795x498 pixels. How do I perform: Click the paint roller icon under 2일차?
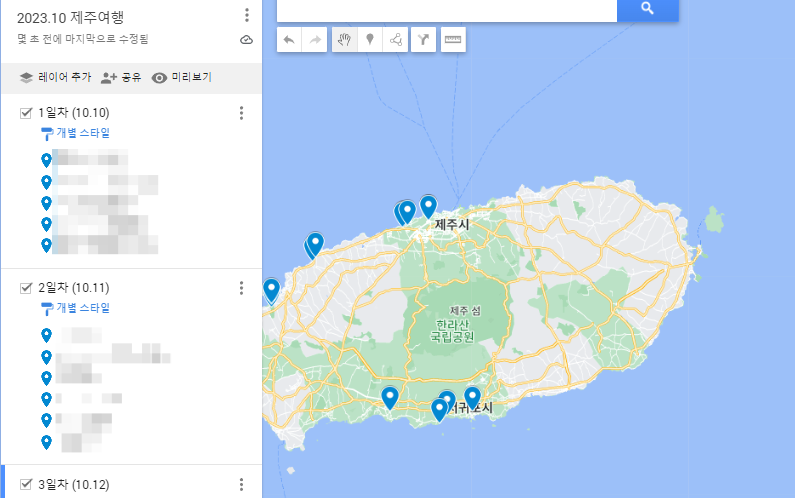pyautogui.click(x=47, y=309)
